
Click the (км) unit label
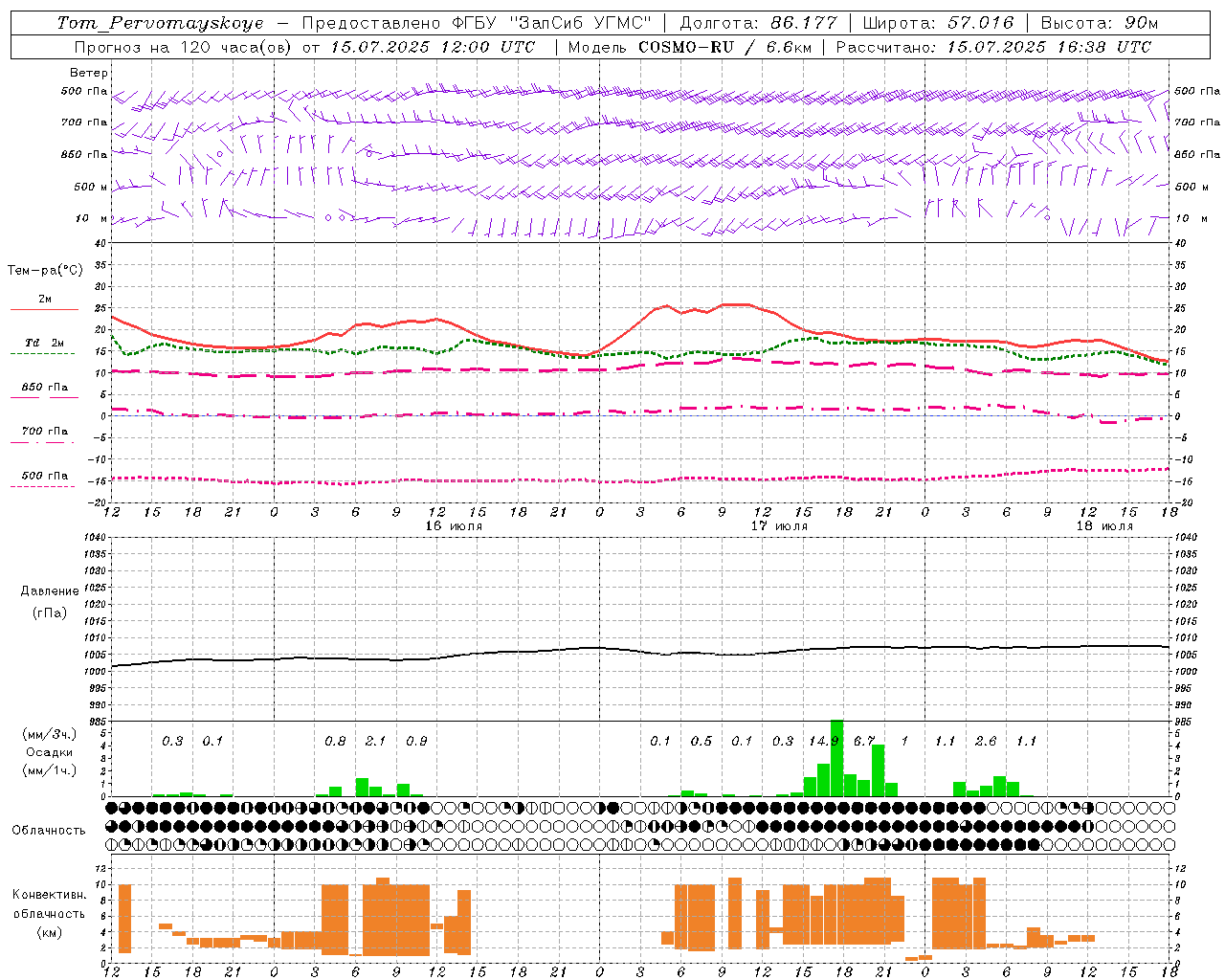50,932
